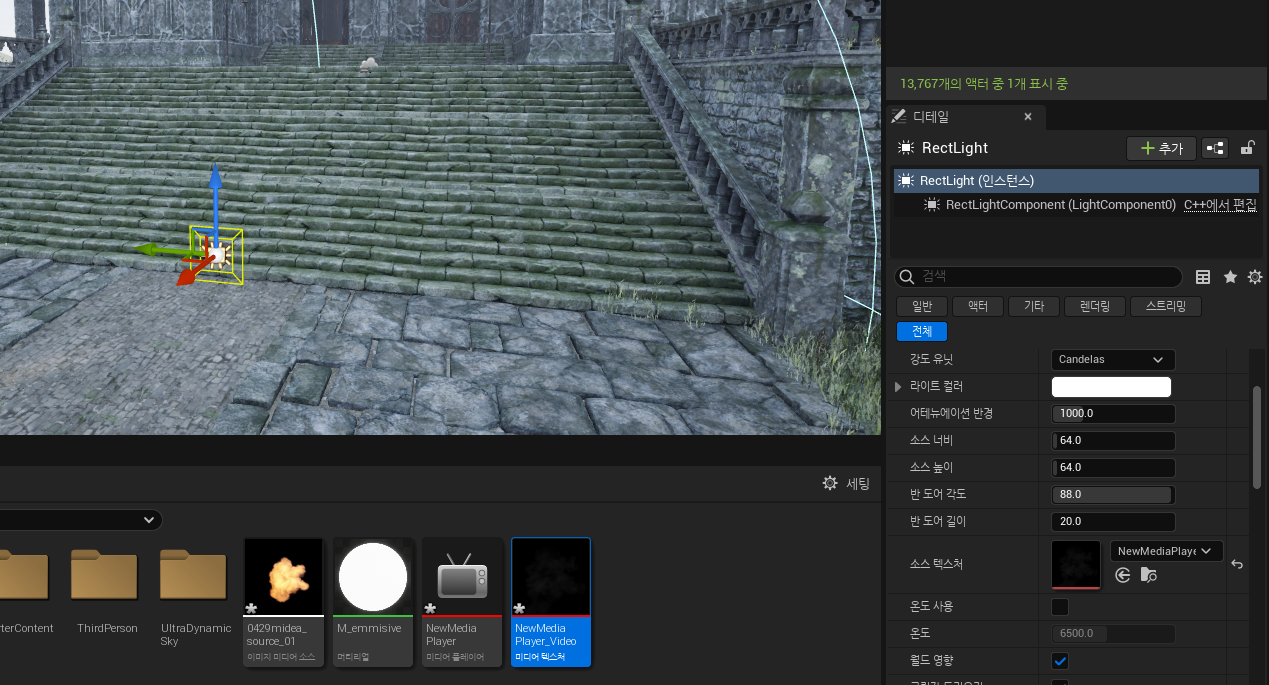Click the 소스 너비 value field
Screen dimensions: 1269x685
click(1113, 440)
